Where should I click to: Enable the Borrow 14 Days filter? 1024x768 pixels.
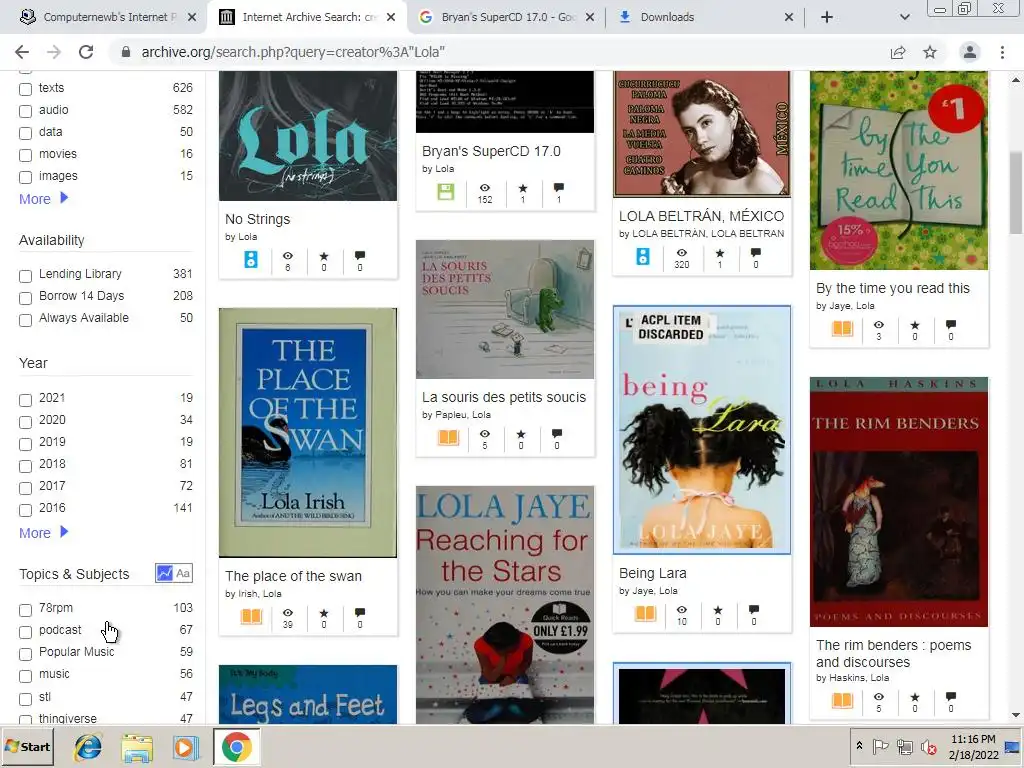tap(25, 298)
